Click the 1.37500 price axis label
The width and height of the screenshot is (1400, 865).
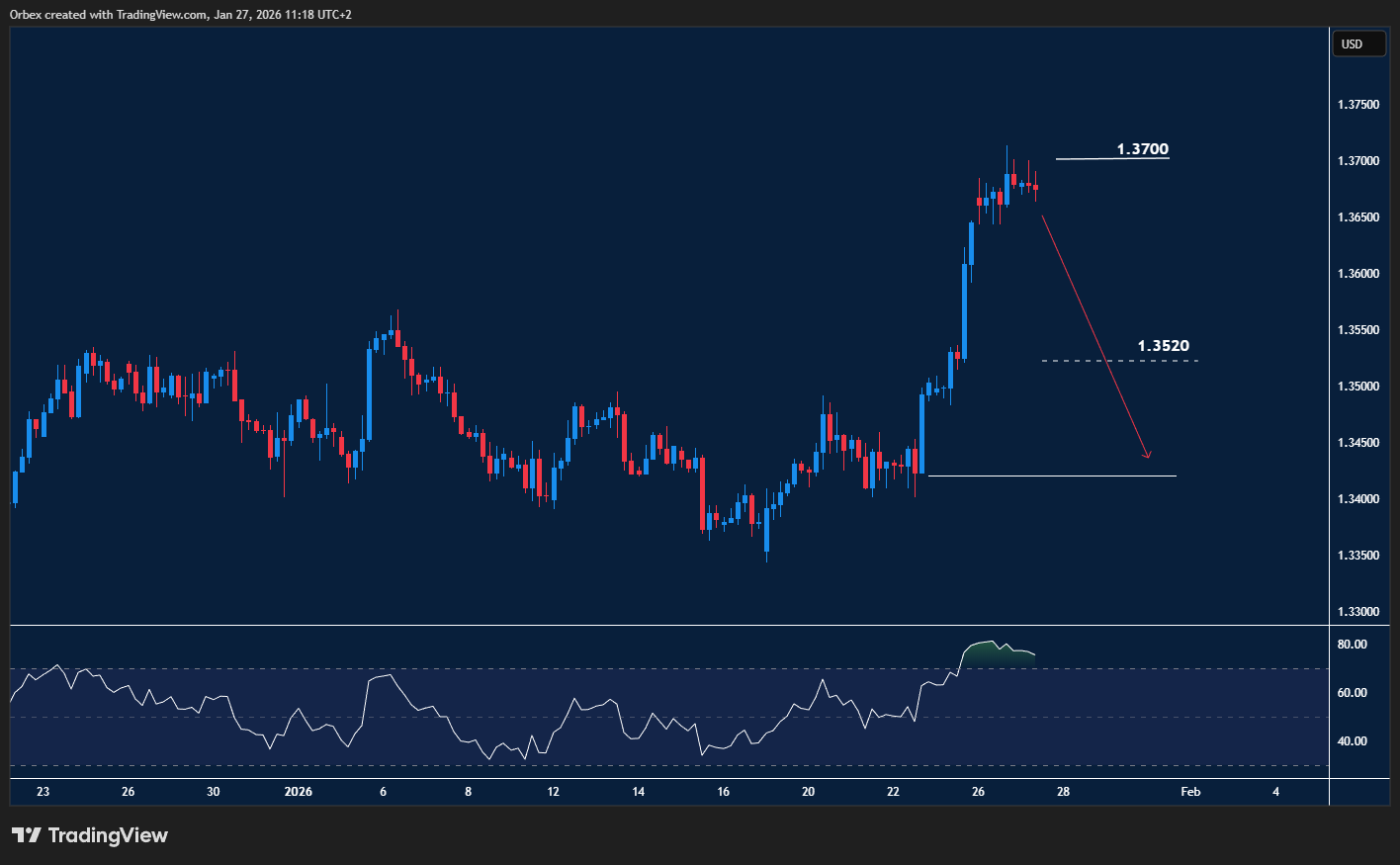1359,105
